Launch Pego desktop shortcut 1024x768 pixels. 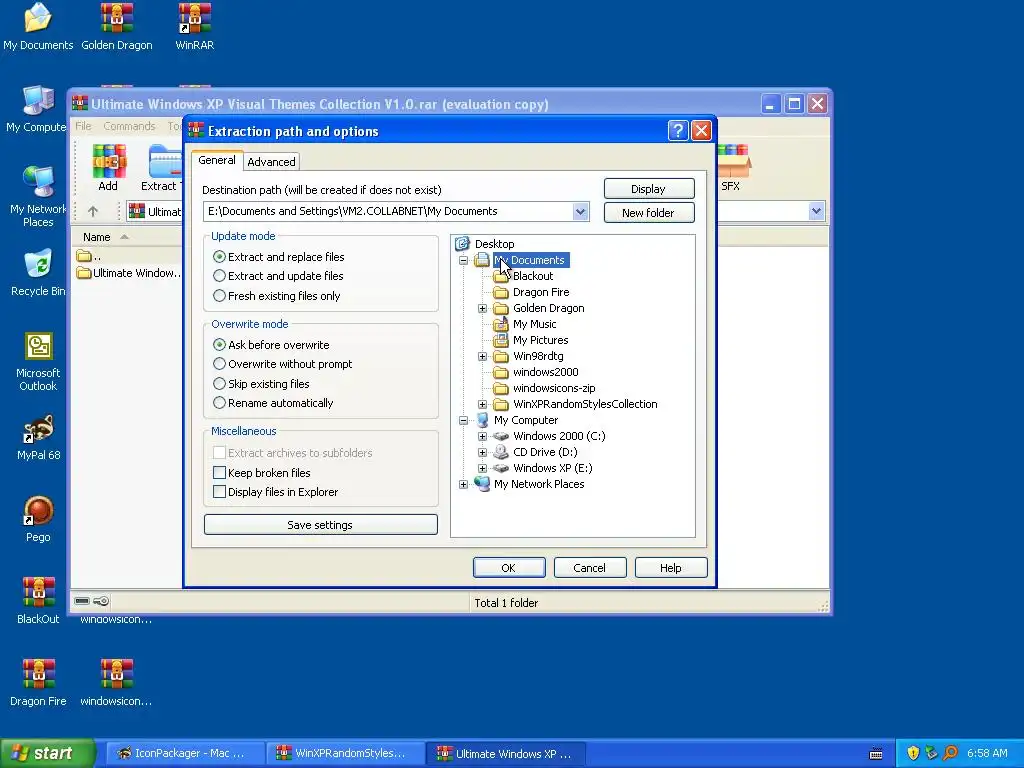point(38,519)
